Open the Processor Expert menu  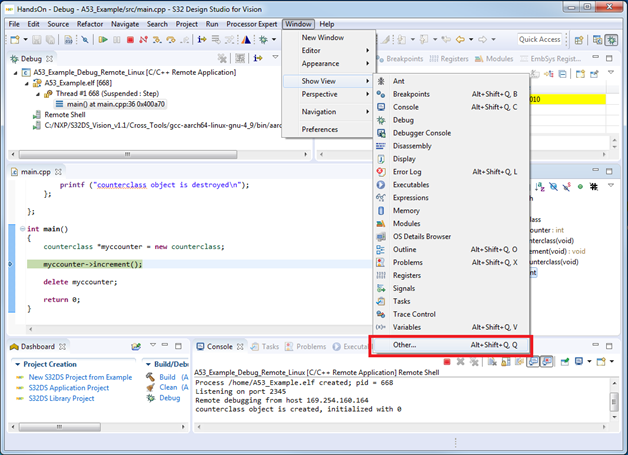tap(252, 24)
